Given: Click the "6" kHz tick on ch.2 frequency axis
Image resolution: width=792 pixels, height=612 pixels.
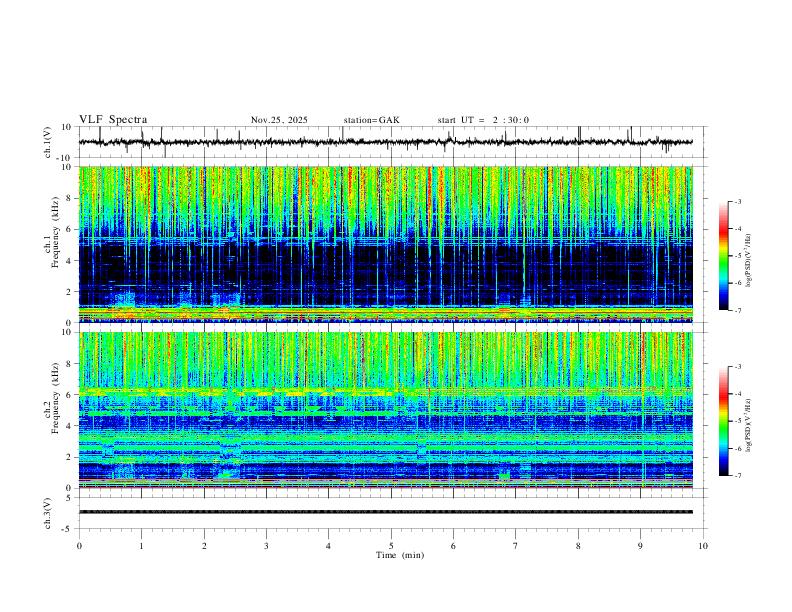Looking at the screenshot, I should 70,395.
